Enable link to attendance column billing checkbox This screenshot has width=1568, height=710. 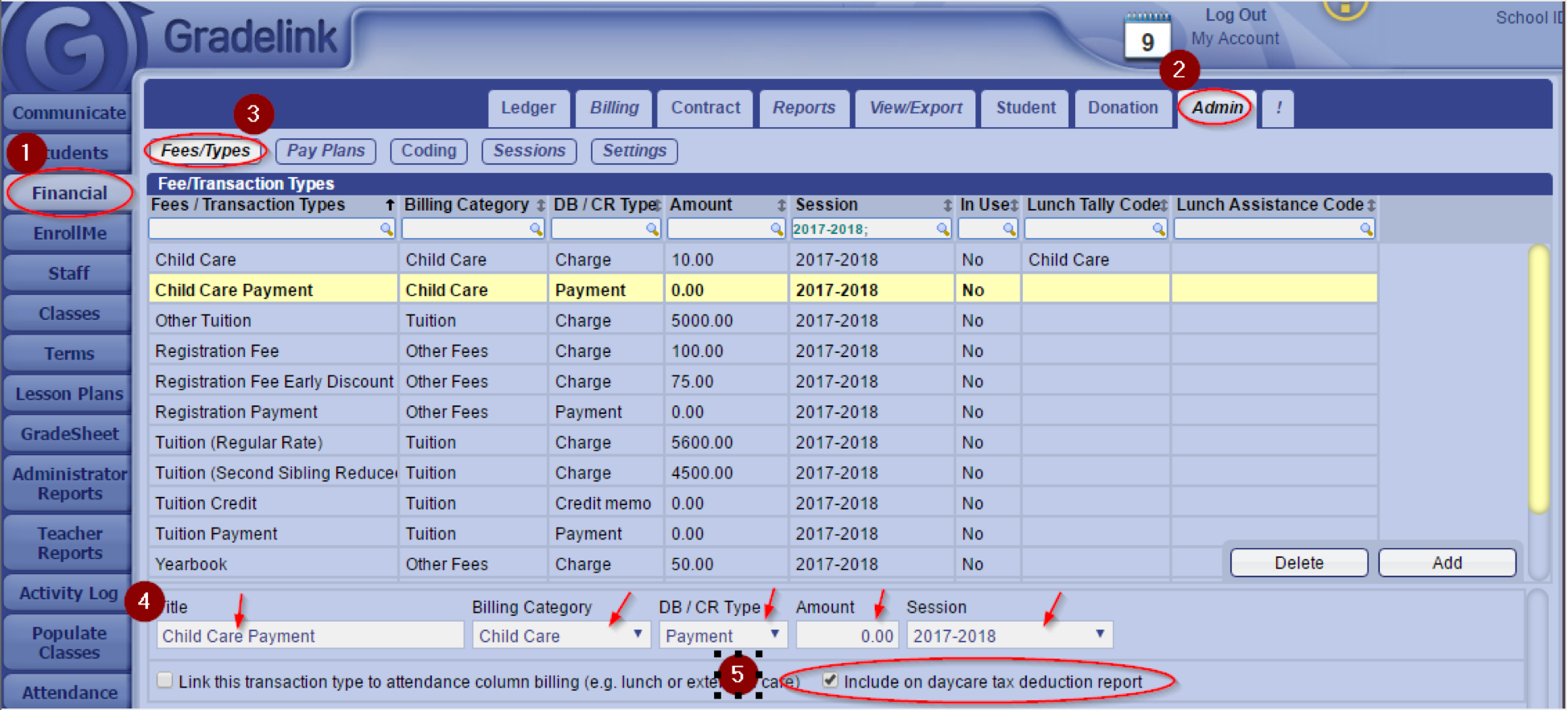tap(165, 680)
